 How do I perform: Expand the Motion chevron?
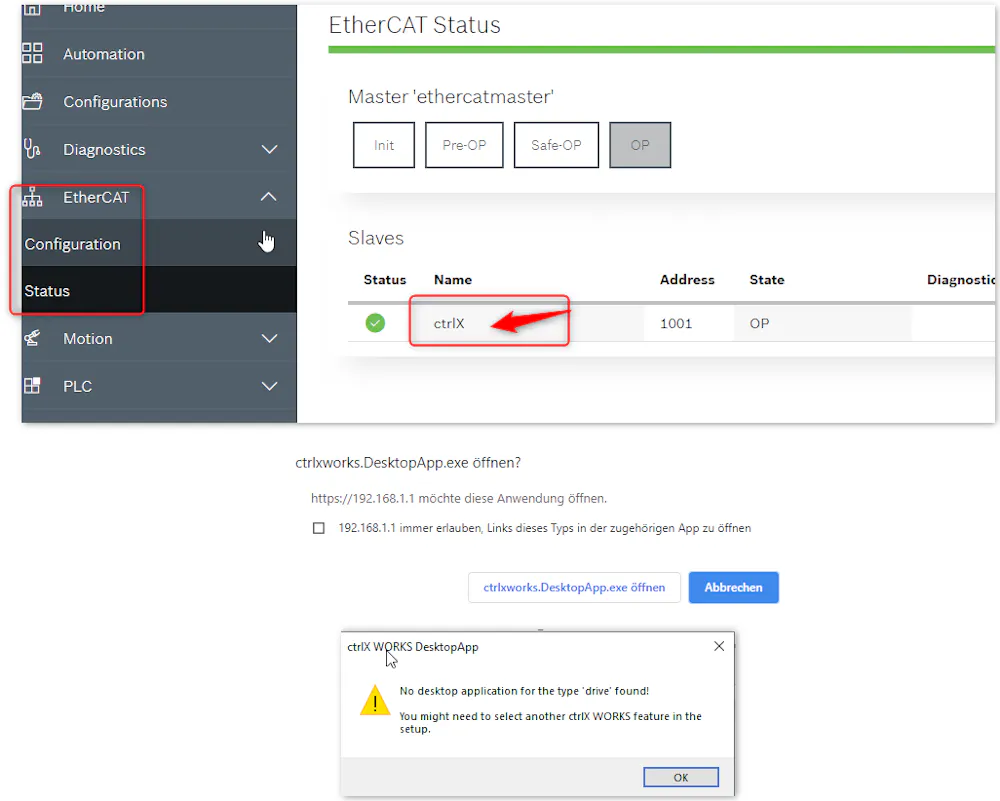270,339
